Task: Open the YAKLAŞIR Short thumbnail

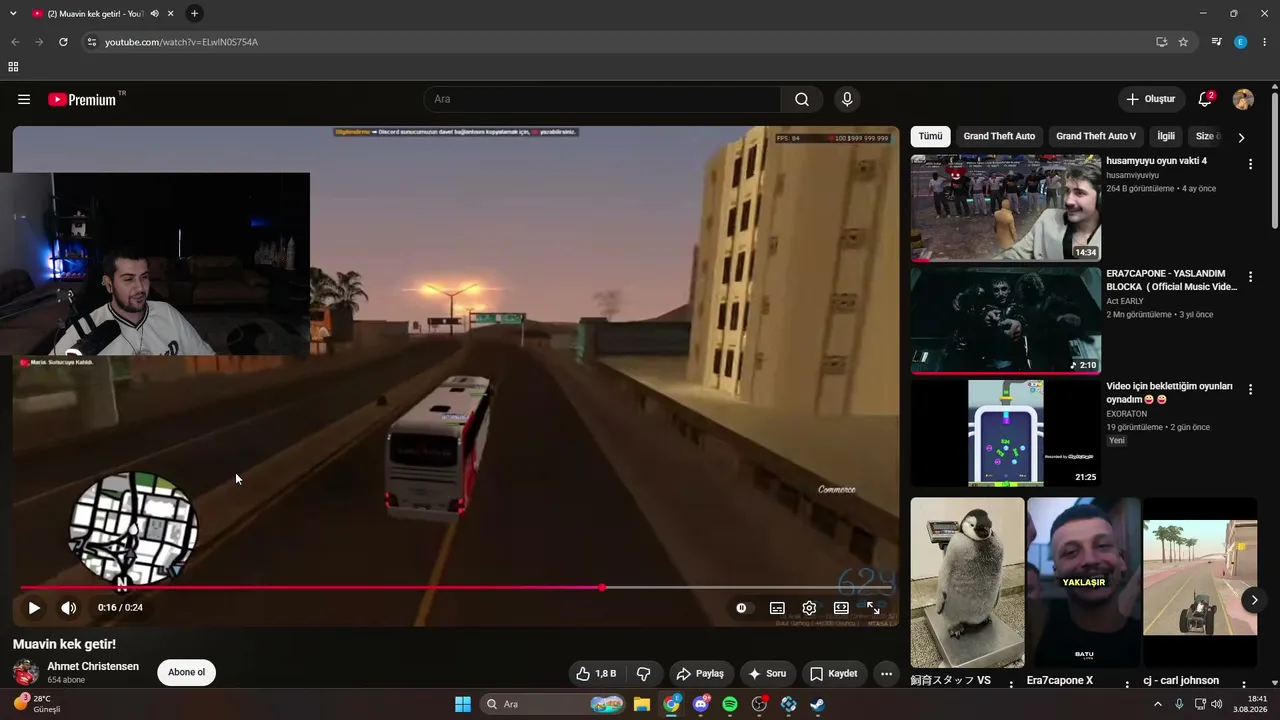Action: [x=1084, y=583]
